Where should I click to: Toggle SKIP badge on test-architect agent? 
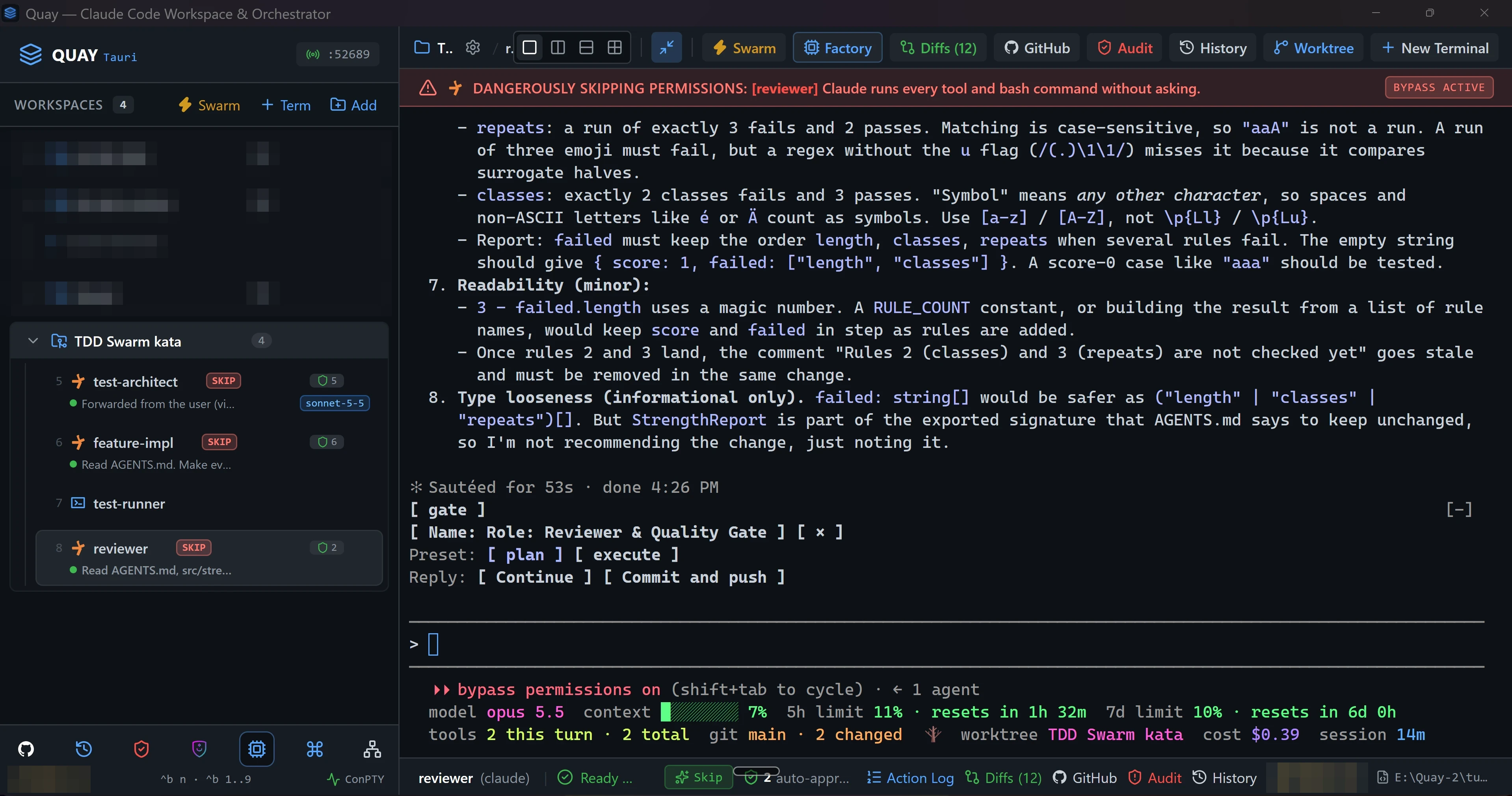(x=224, y=381)
